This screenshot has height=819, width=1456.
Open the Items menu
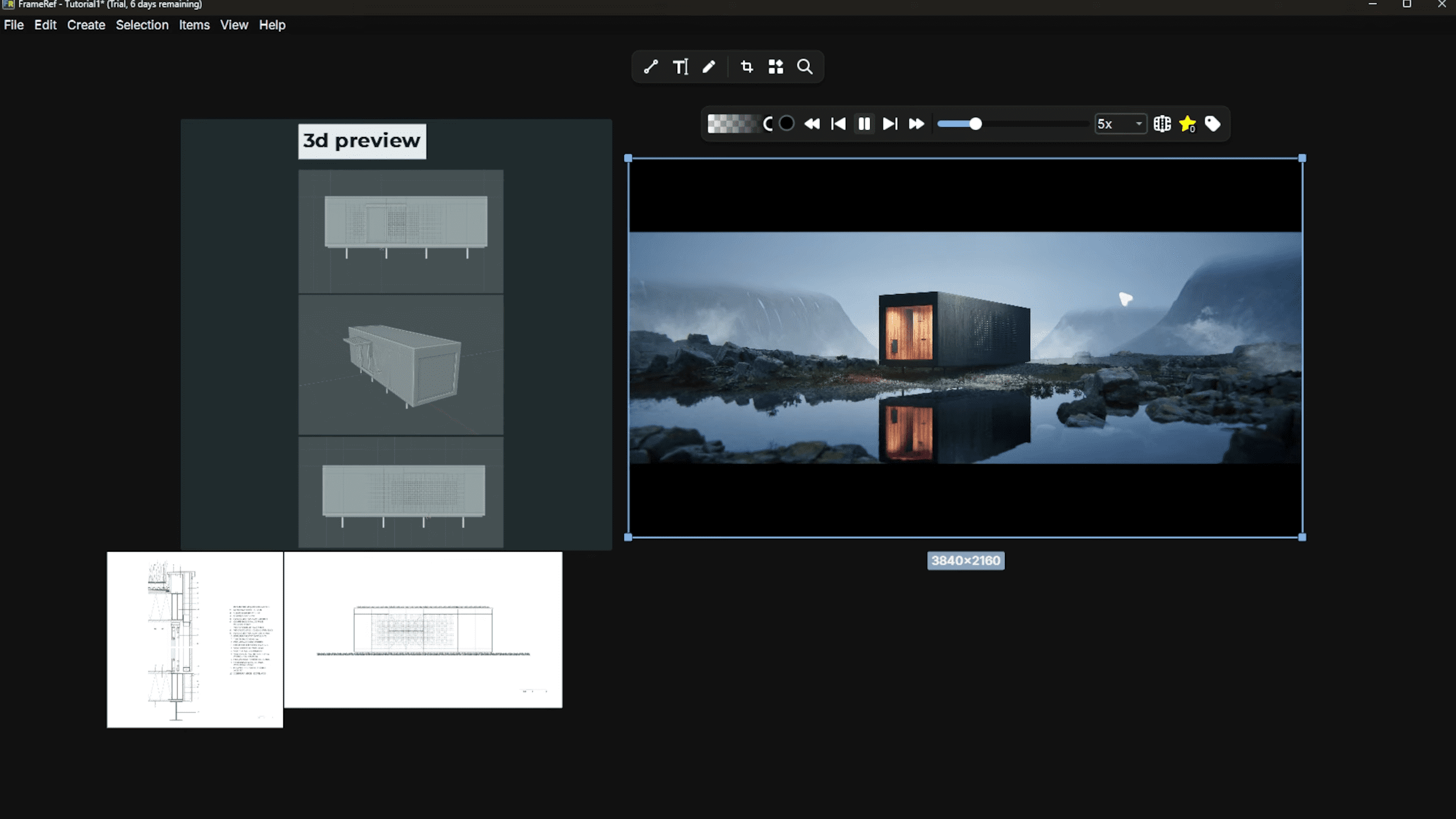195,25
